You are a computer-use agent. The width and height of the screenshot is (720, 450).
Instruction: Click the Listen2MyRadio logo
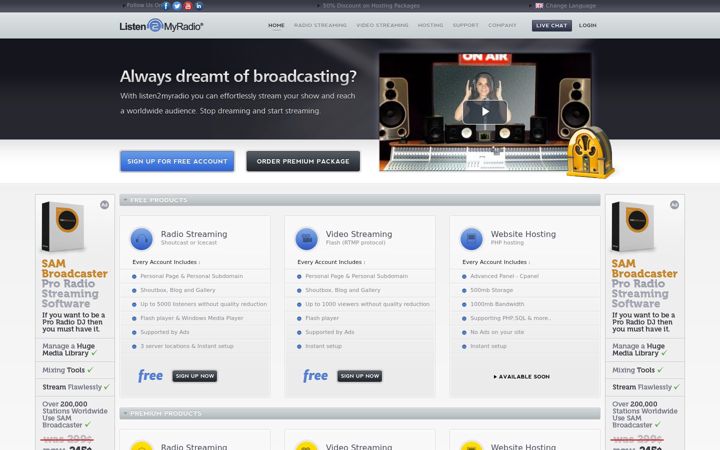point(161,26)
